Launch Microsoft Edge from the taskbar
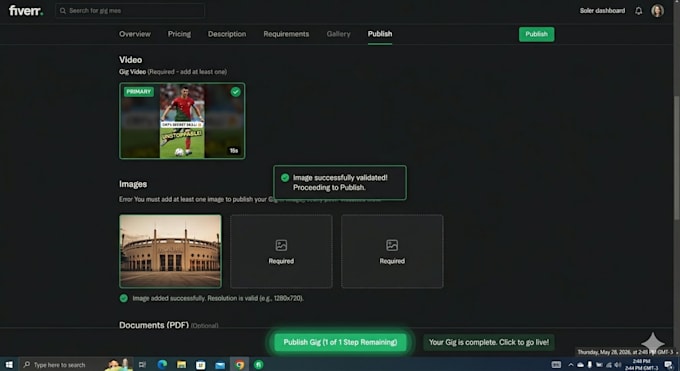The width and height of the screenshot is (680, 371). point(162,364)
